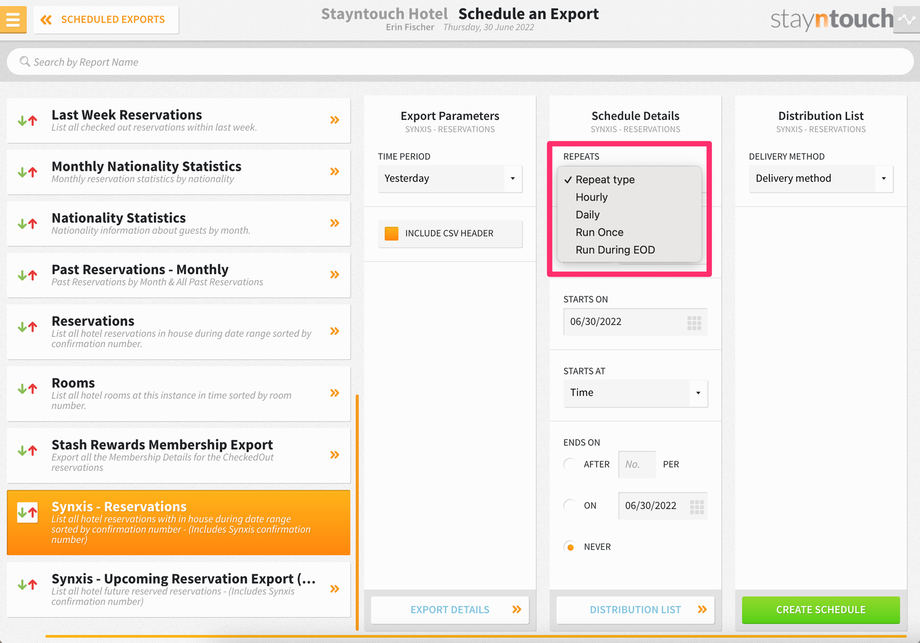The image size is (920, 643).
Task: Open the Starts On calendar picker
Action: point(694,323)
